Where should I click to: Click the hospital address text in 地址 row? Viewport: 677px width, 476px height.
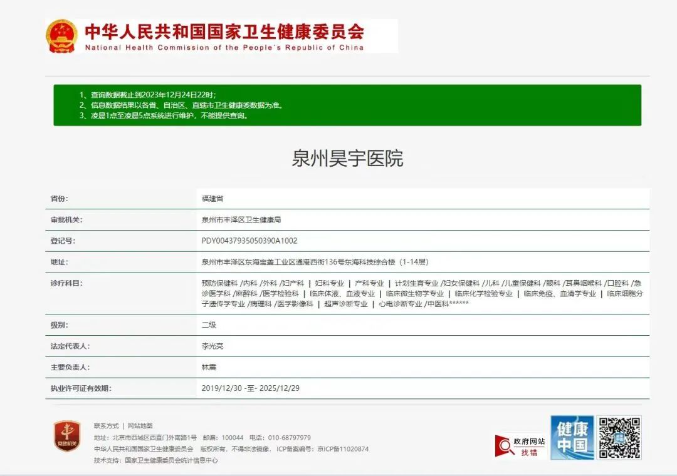(x=314, y=262)
